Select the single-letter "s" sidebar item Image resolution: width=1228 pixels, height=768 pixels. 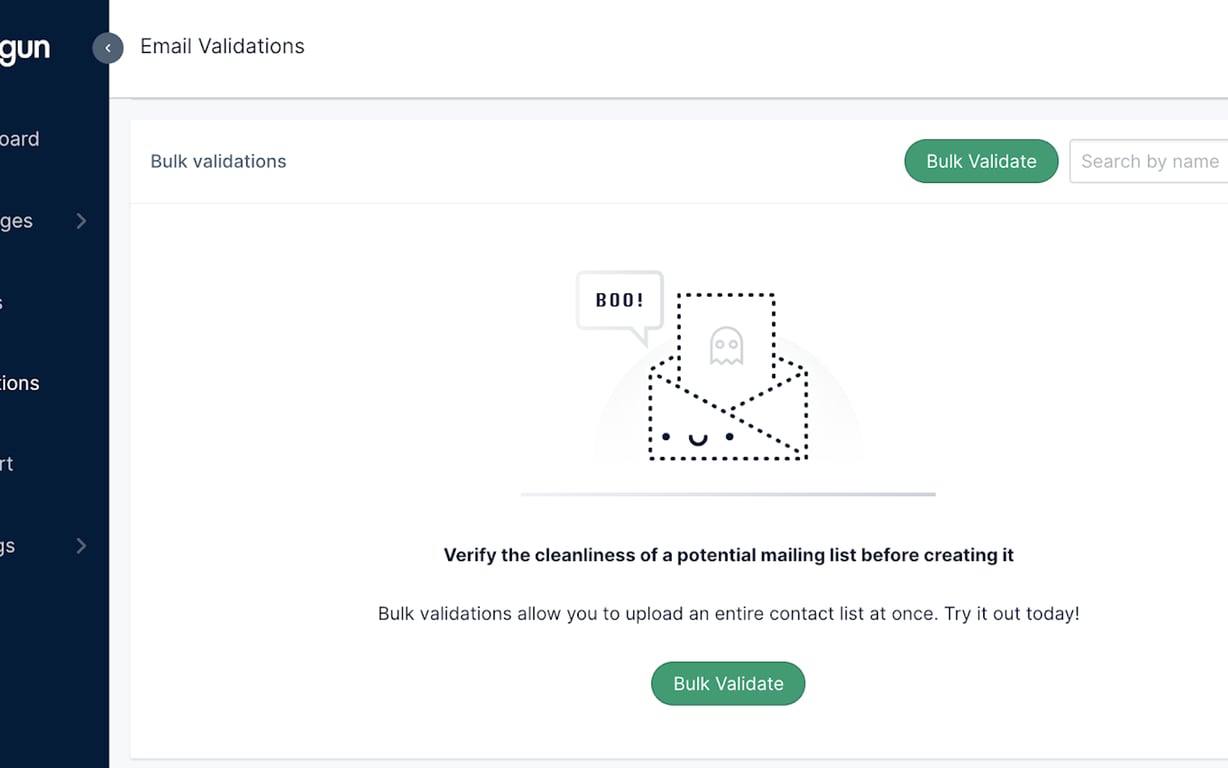coord(3,302)
